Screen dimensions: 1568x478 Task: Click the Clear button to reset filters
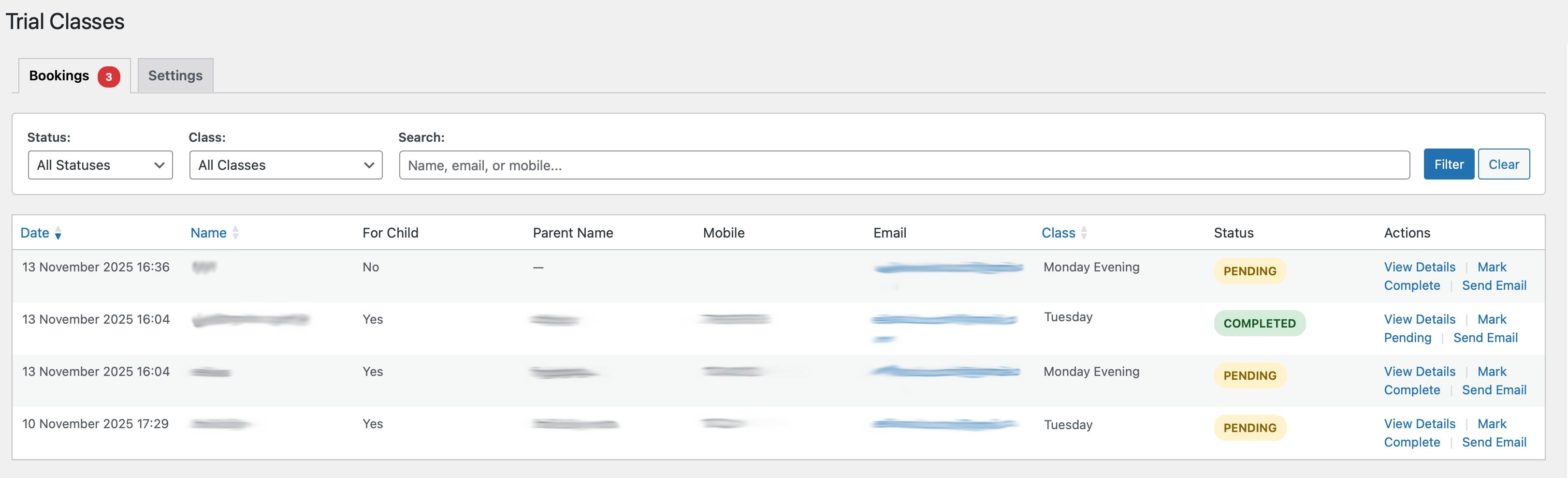(1504, 164)
